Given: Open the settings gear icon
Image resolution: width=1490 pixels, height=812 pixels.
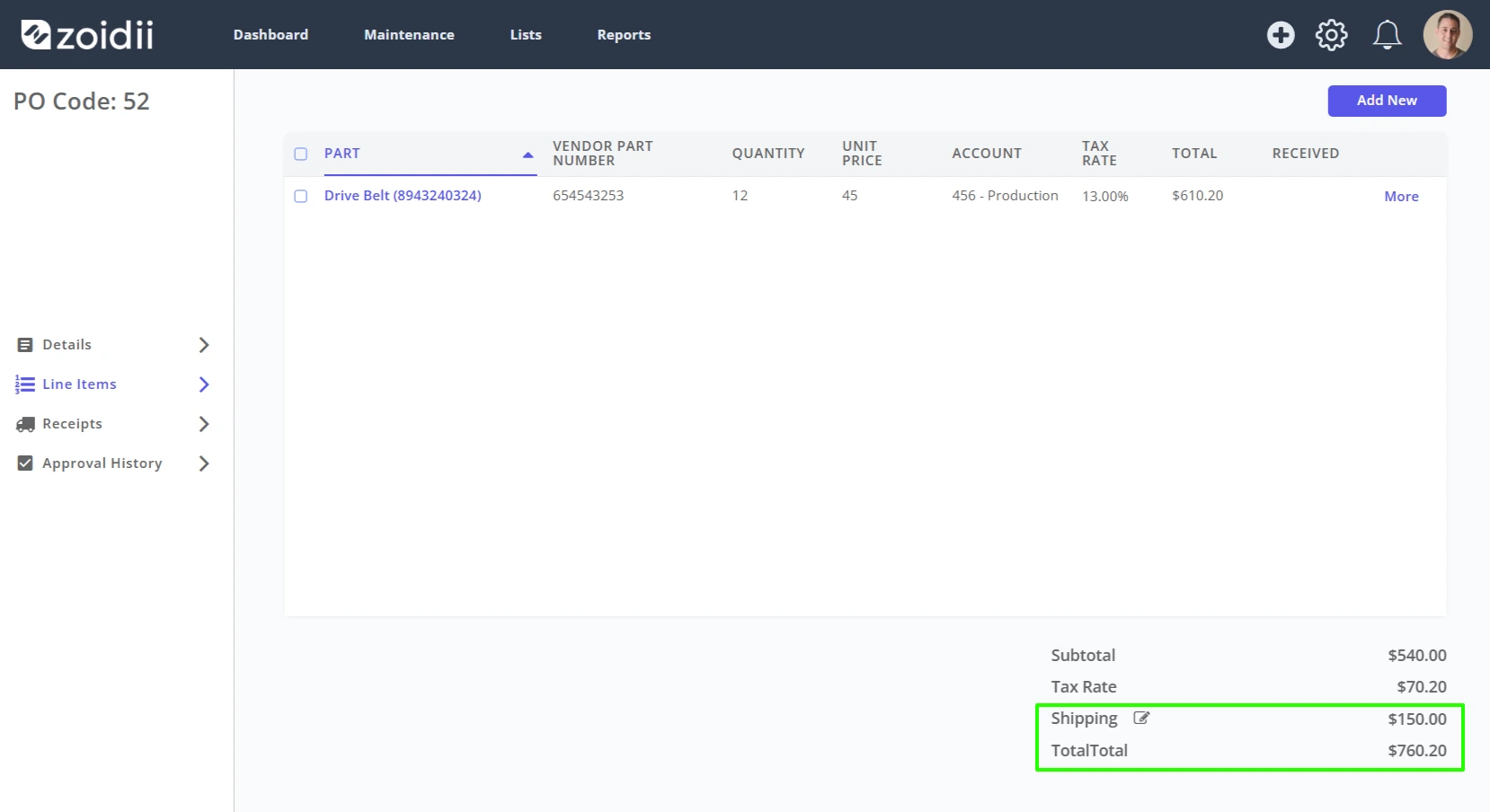Looking at the screenshot, I should tap(1332, 35).
